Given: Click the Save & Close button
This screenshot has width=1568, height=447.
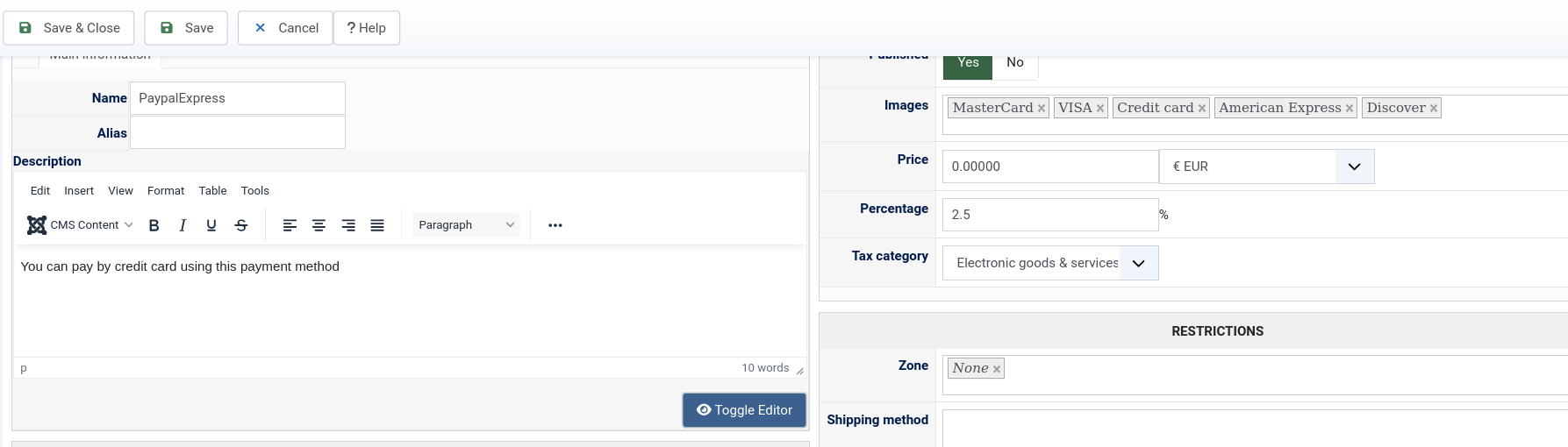Looking at the screenshot, I should 69,28.
